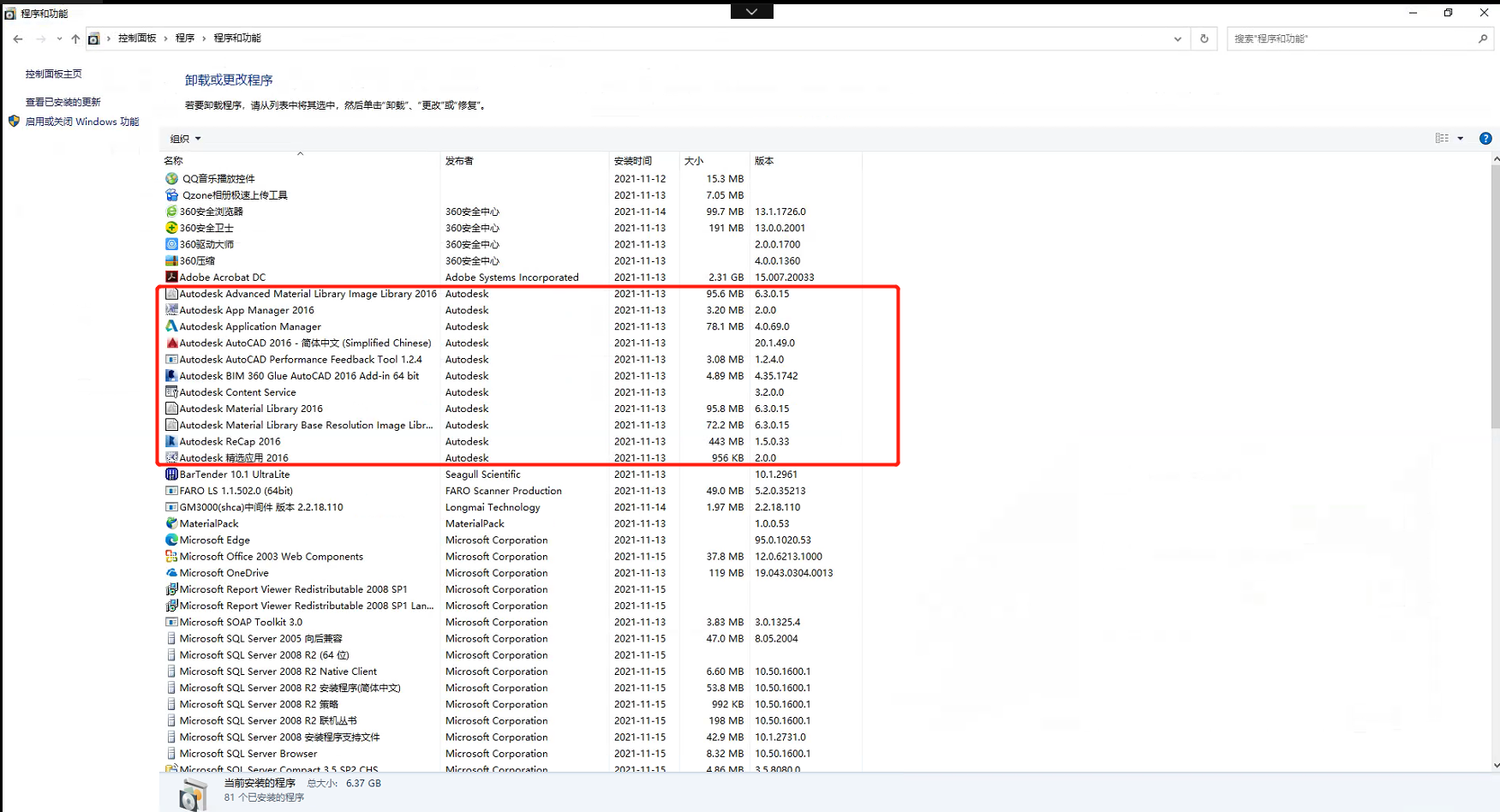Expand the address bar history dropdown
Viewport: 1500px width, 812px height.
(x=1178, y=39)
